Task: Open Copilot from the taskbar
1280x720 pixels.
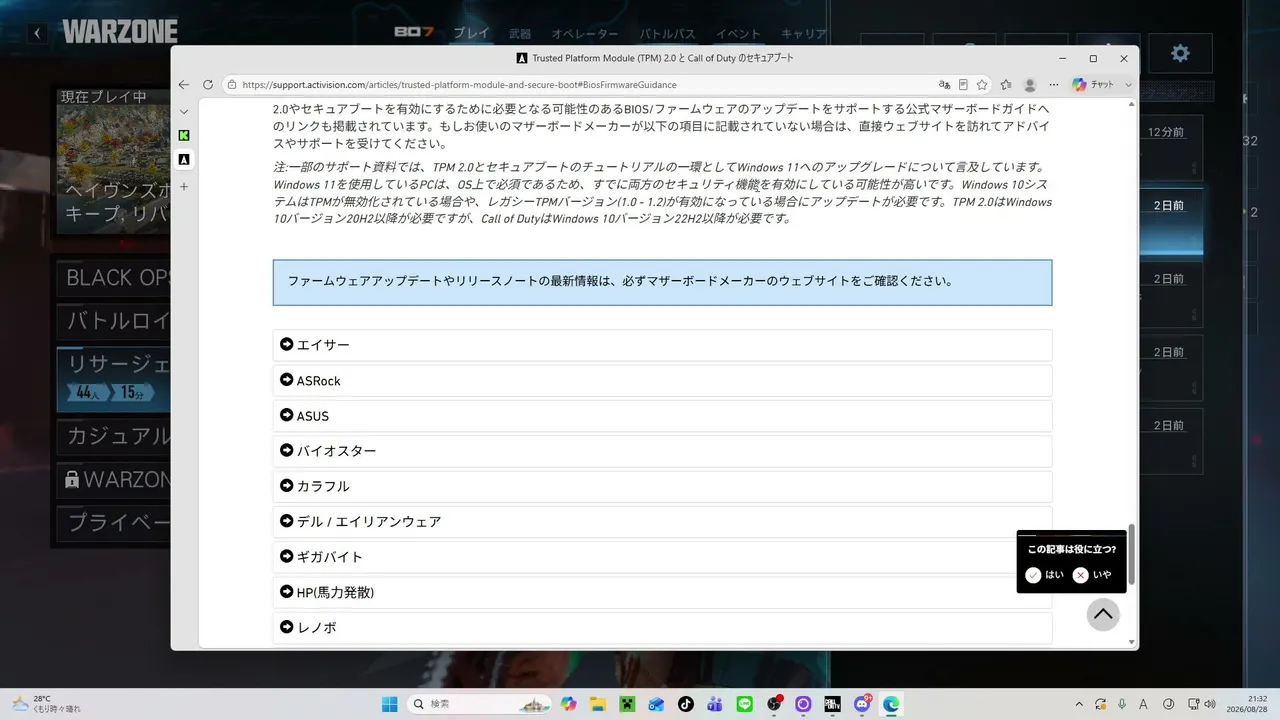Action: pos(569,704)
